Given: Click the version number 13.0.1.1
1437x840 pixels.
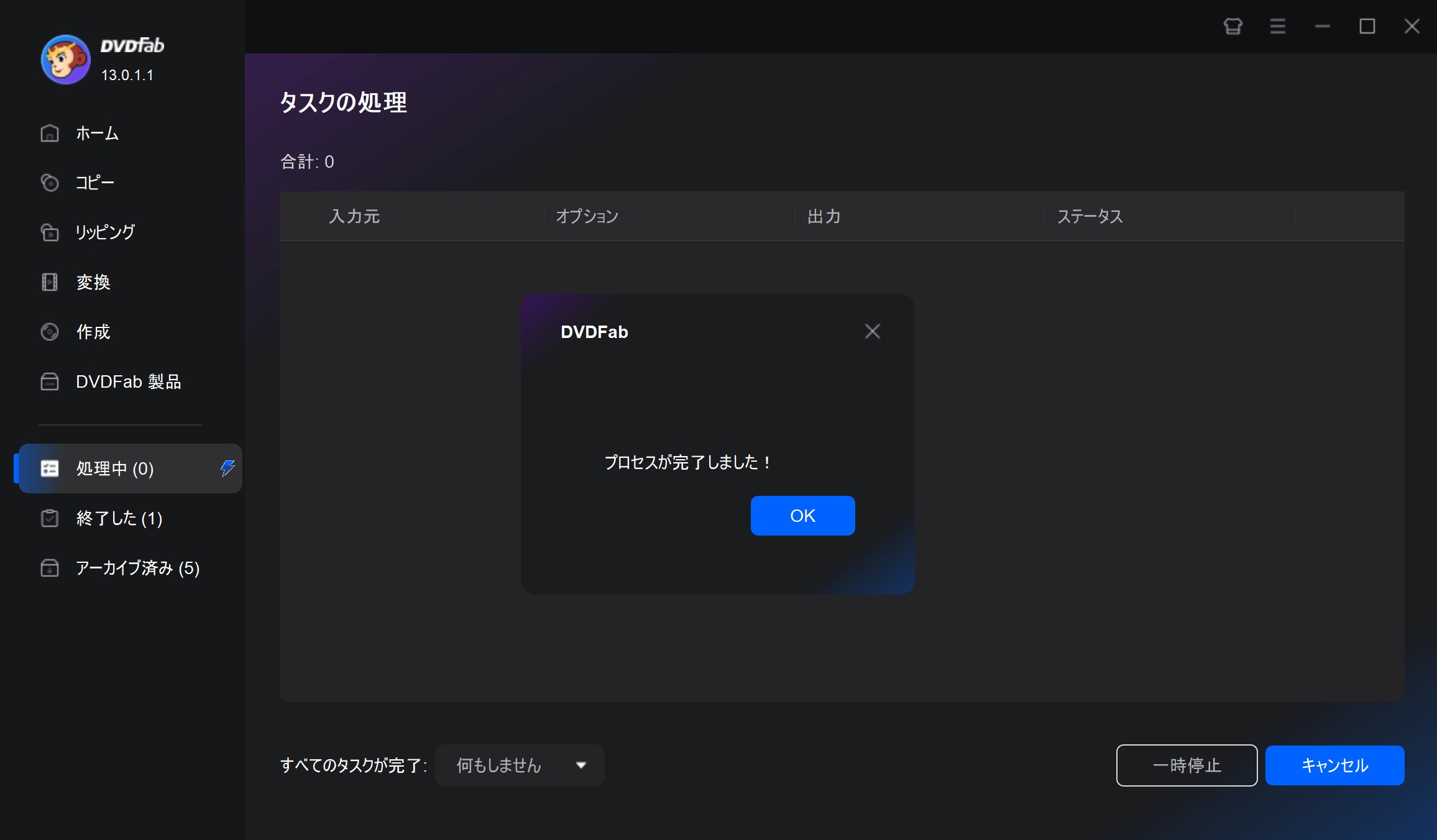Looking at the screenshot, I should [127, 75].
